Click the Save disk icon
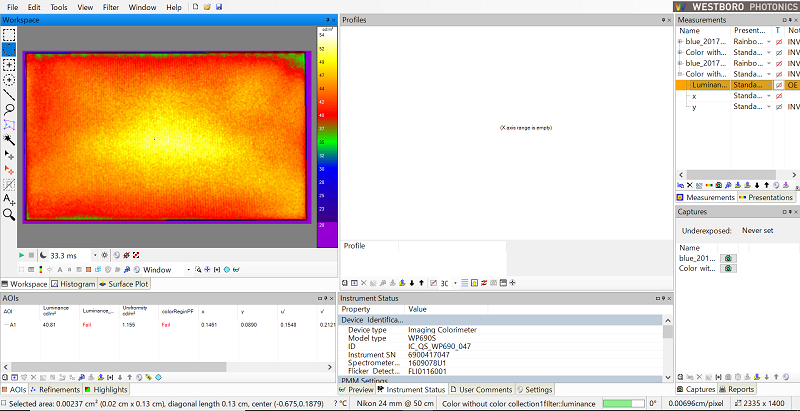Screen dimensions: 800x411 click(219, 7)
